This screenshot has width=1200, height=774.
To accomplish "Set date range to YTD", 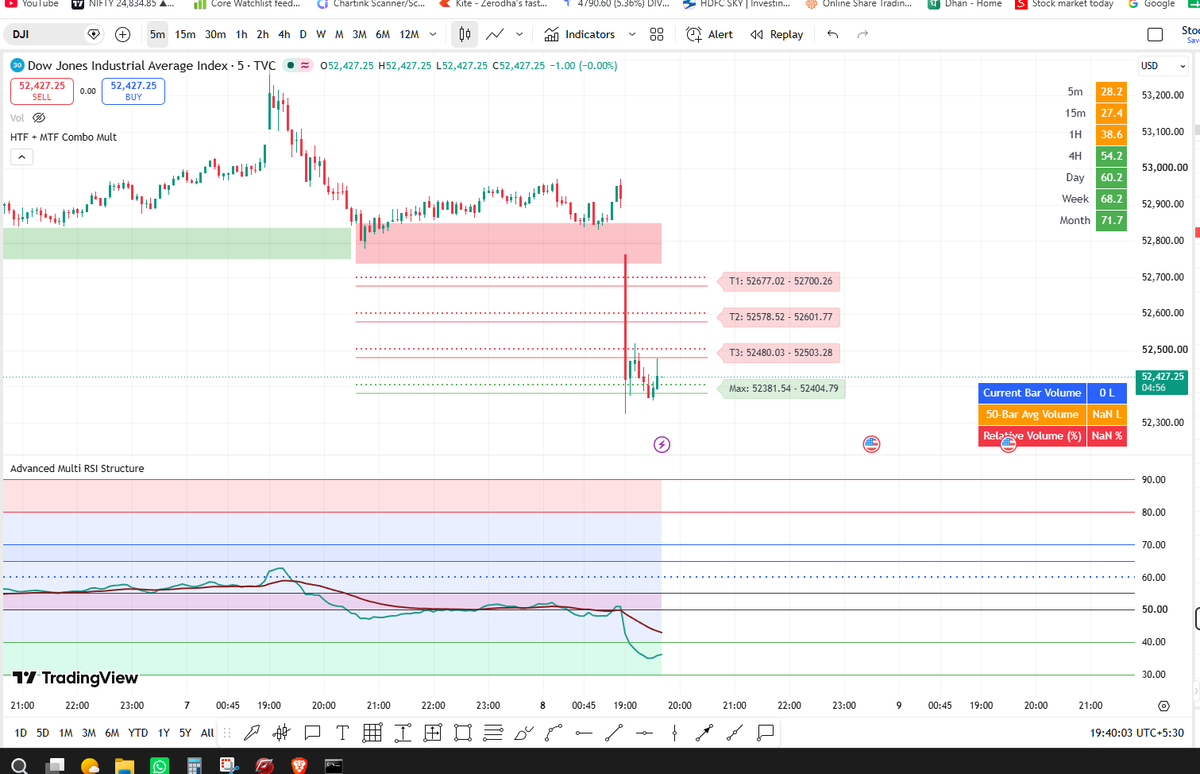I will pyautogui.click(x=136, y=732).
